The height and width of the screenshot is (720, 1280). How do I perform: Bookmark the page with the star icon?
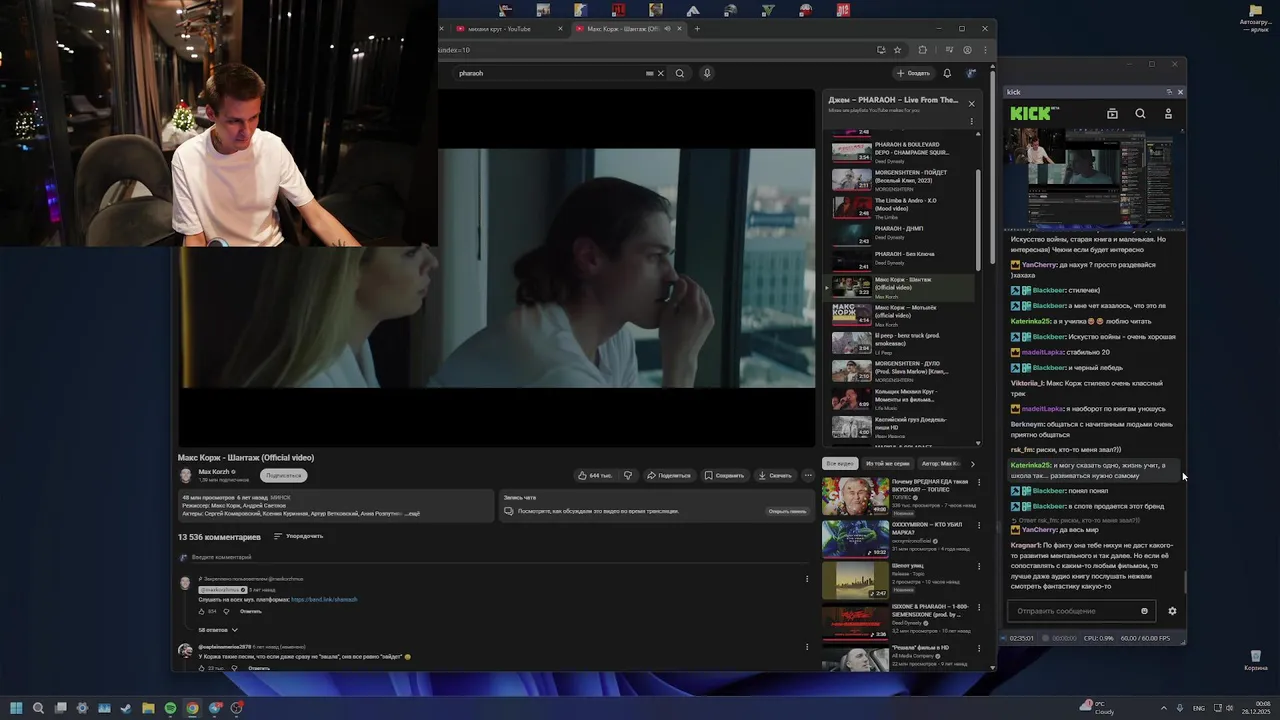coord(897,50)
